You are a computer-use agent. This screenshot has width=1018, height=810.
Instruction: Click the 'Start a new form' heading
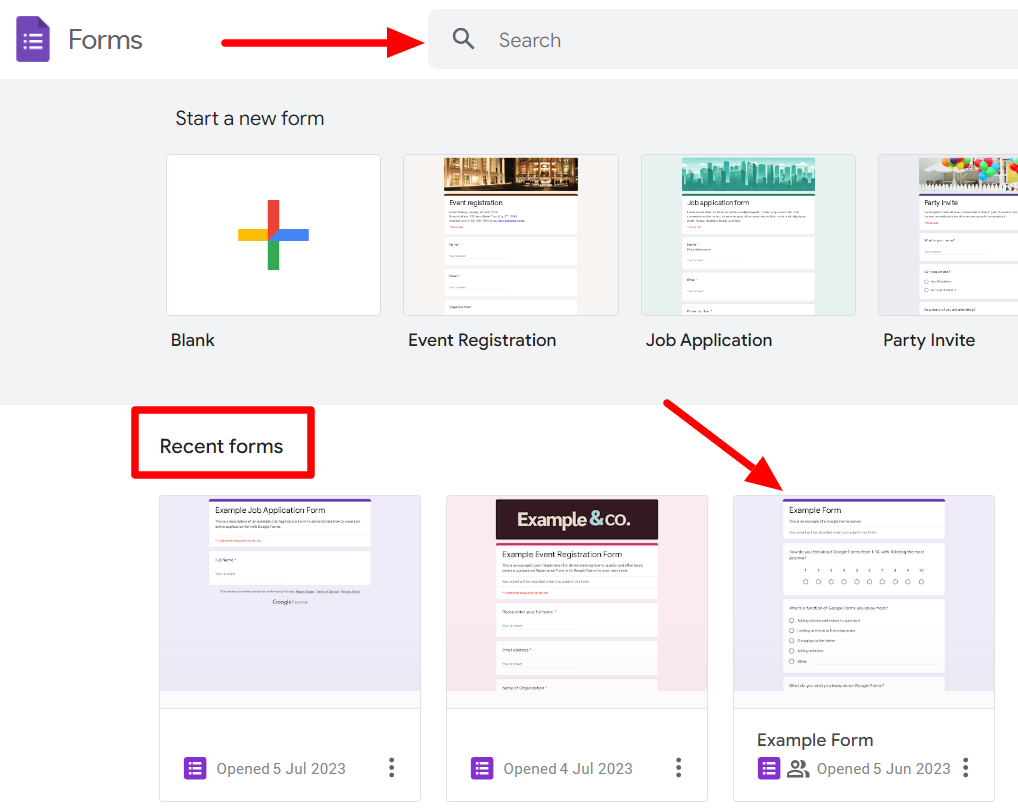click(x=250, y=118)
